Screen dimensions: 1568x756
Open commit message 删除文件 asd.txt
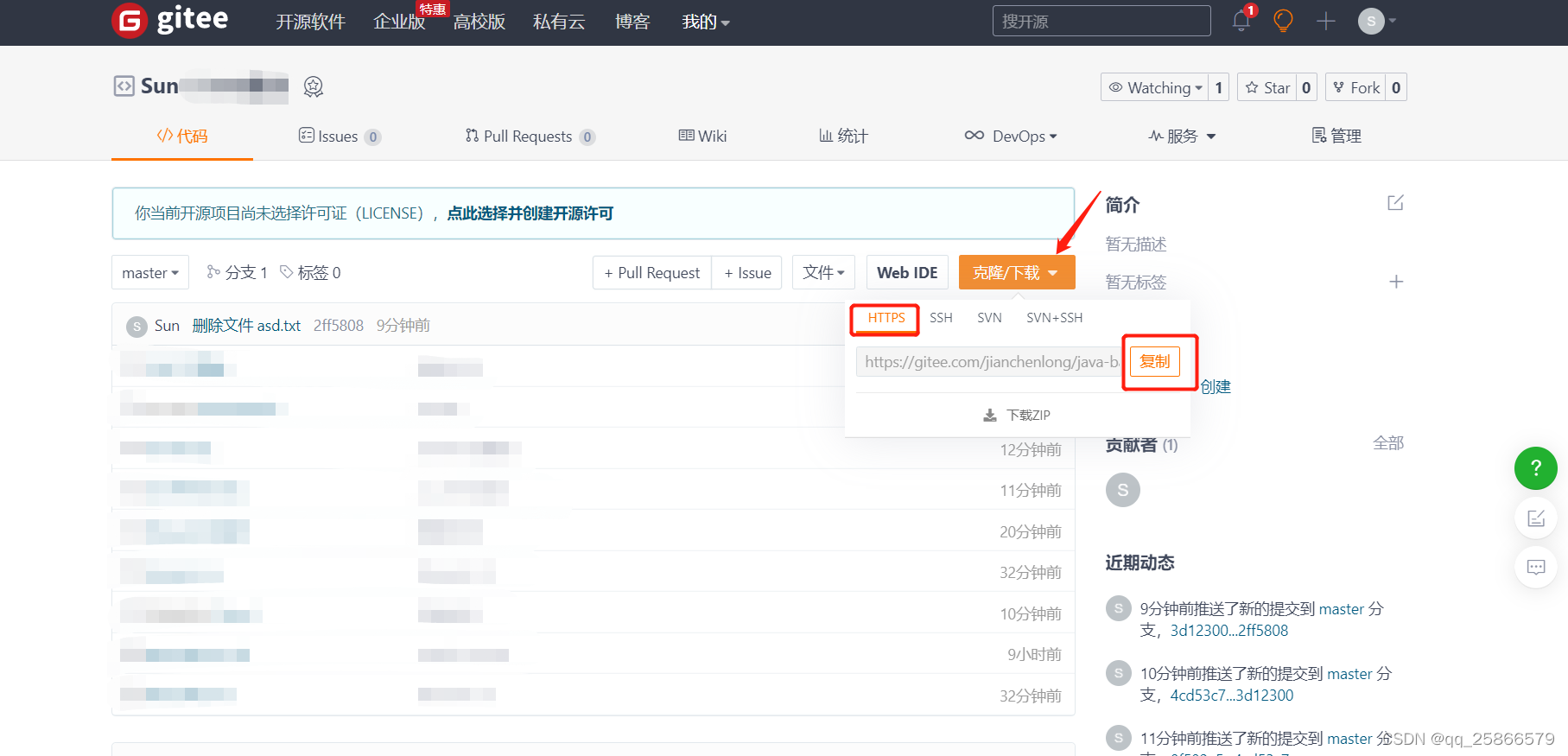(246, 326)
